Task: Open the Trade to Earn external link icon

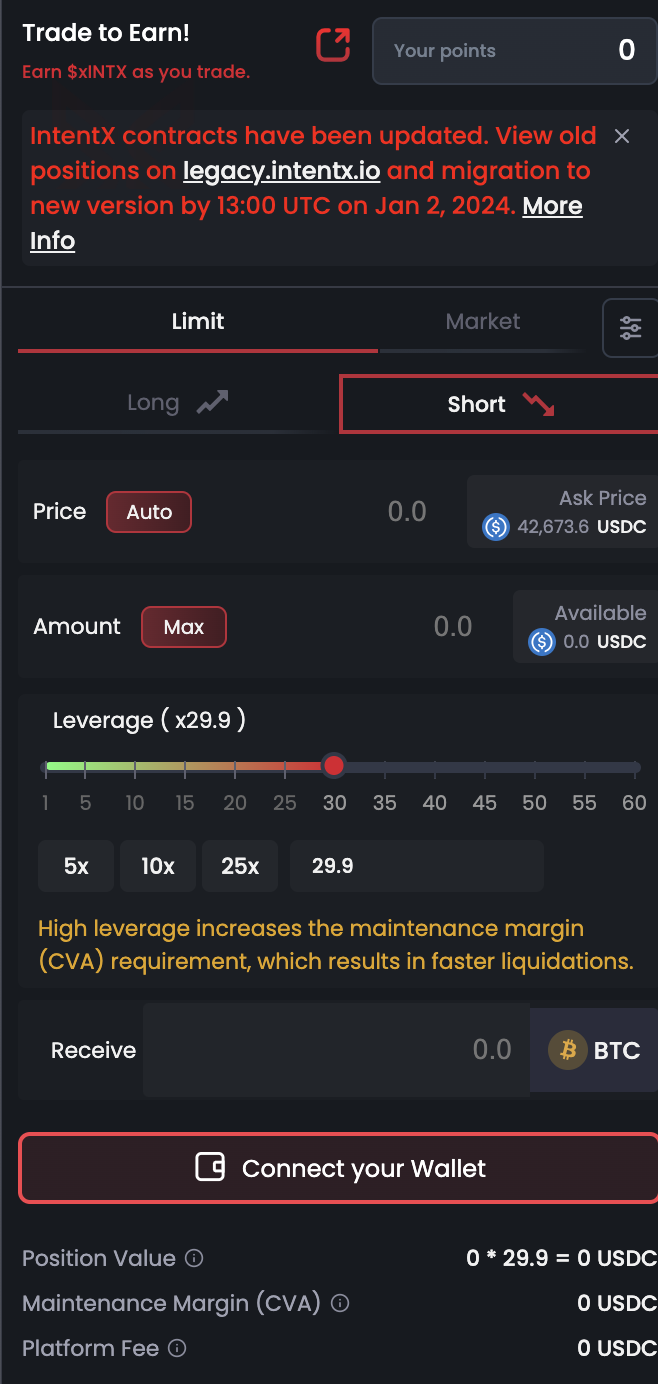Action: click(333, 45)
